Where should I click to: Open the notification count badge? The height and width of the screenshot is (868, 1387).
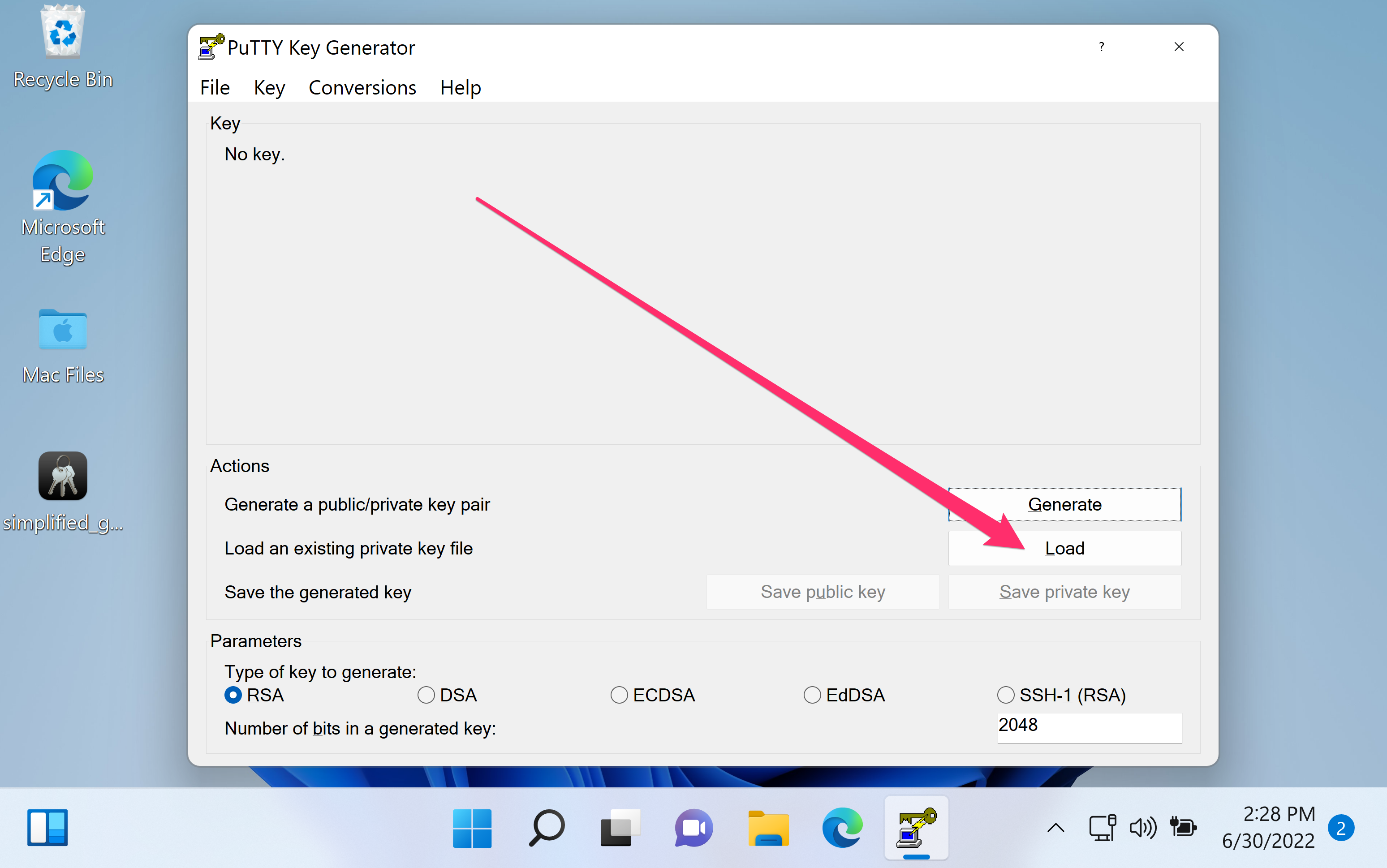[x=1341, y=828]
